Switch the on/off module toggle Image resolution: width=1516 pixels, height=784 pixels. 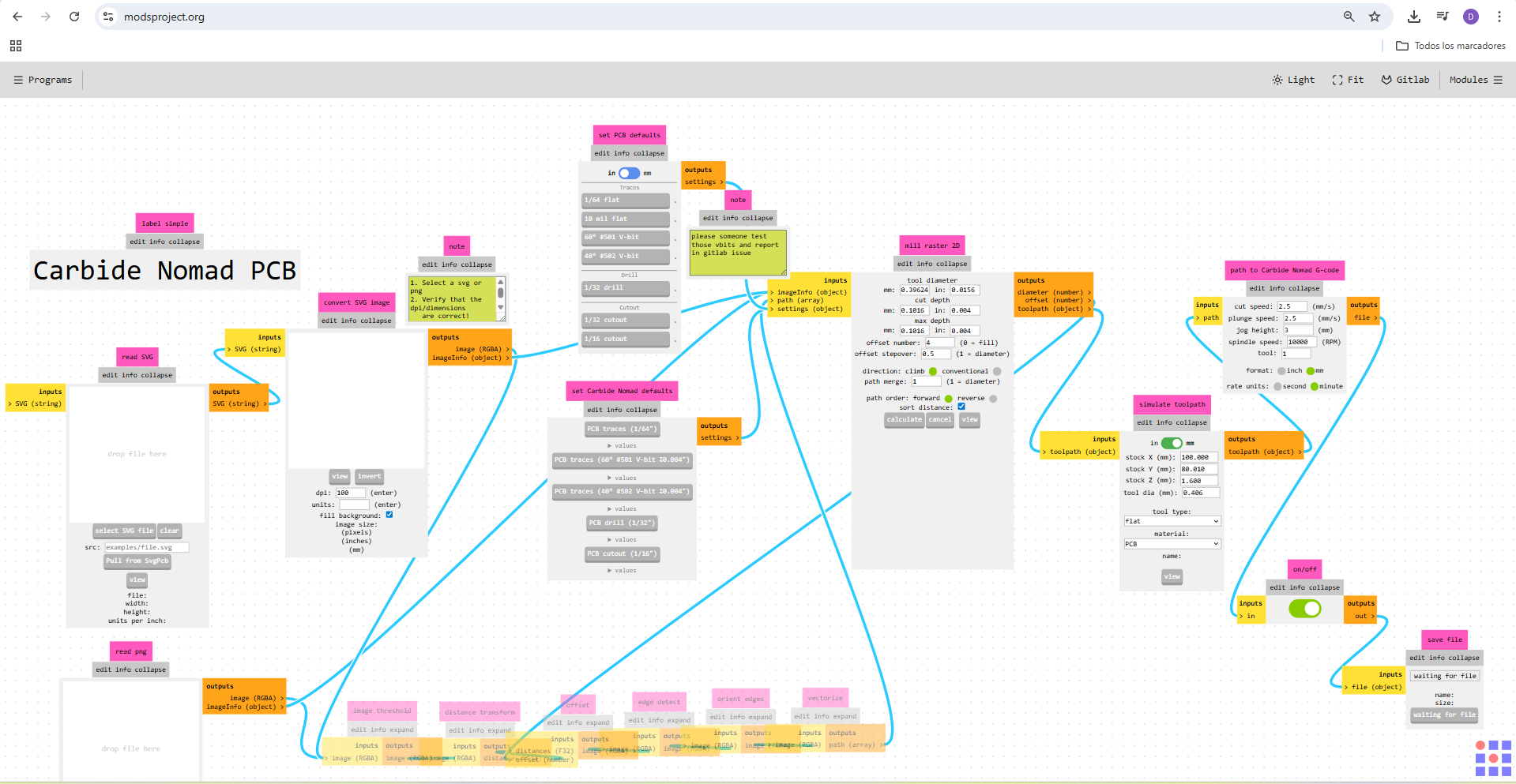1305,609
